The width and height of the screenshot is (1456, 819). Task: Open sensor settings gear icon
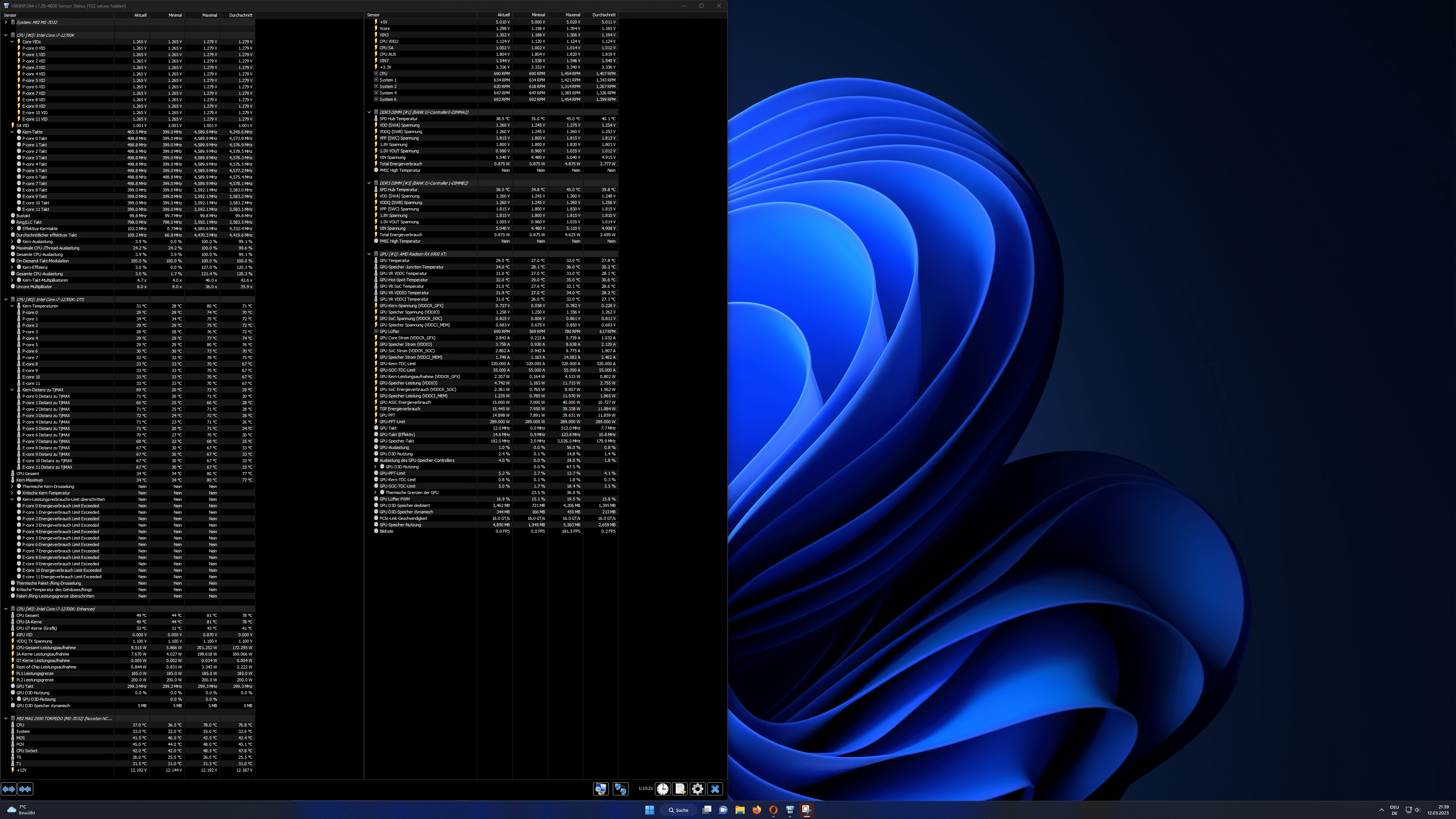tap(698, 789)
